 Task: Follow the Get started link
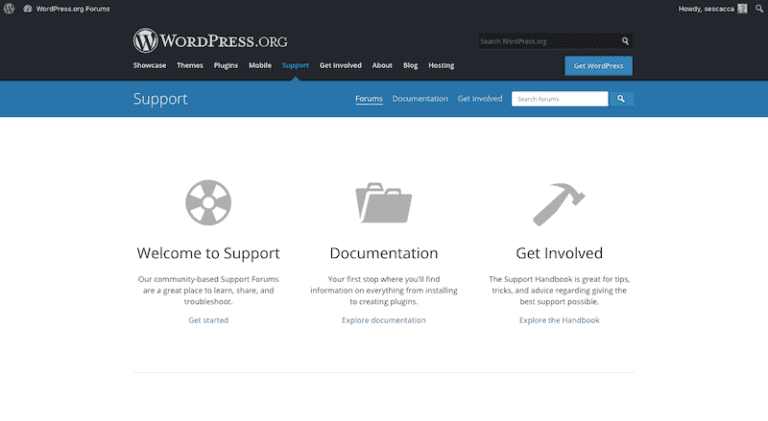[x=208, y=320]
